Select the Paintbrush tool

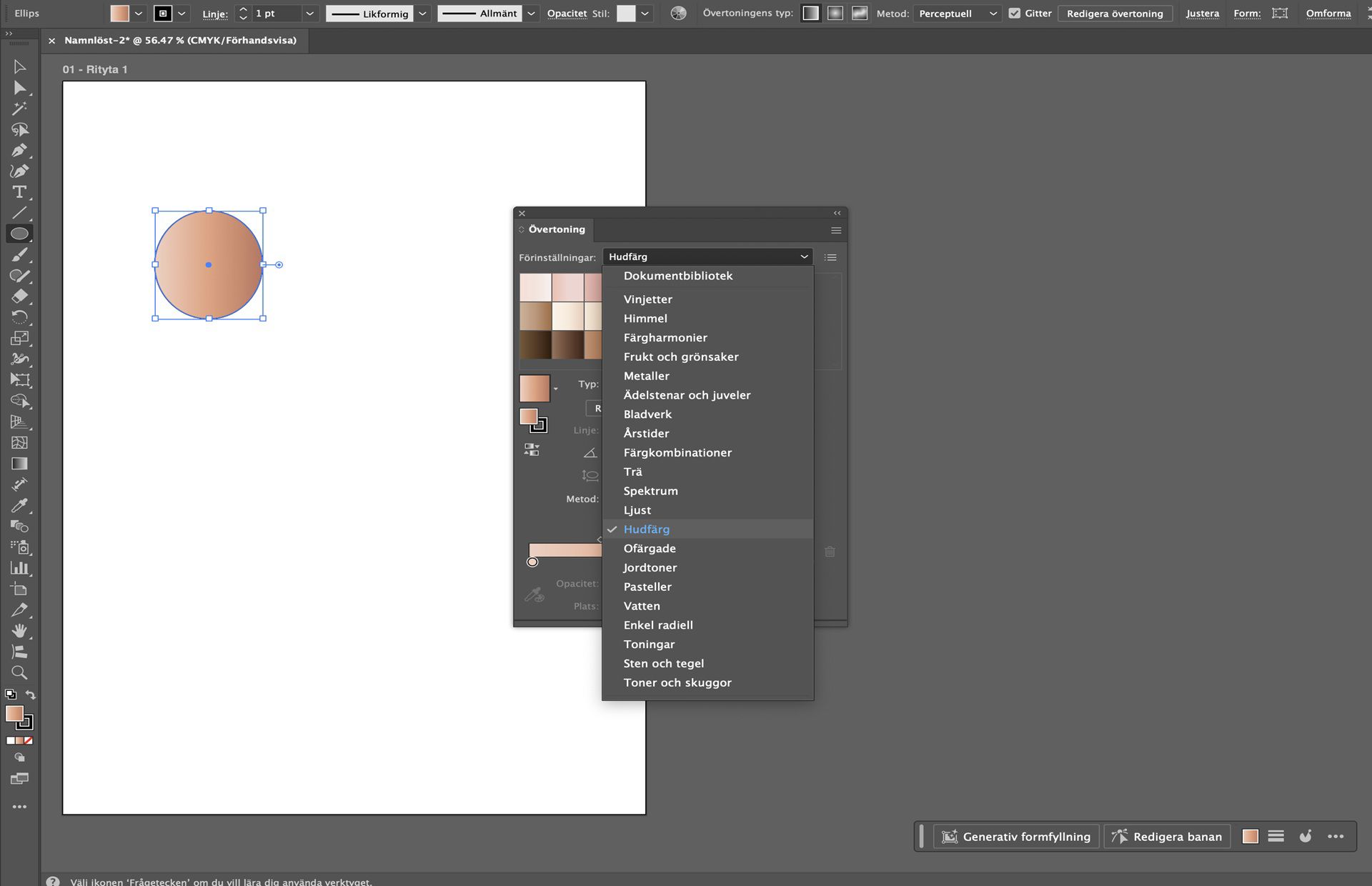click(x=20, y=254)
